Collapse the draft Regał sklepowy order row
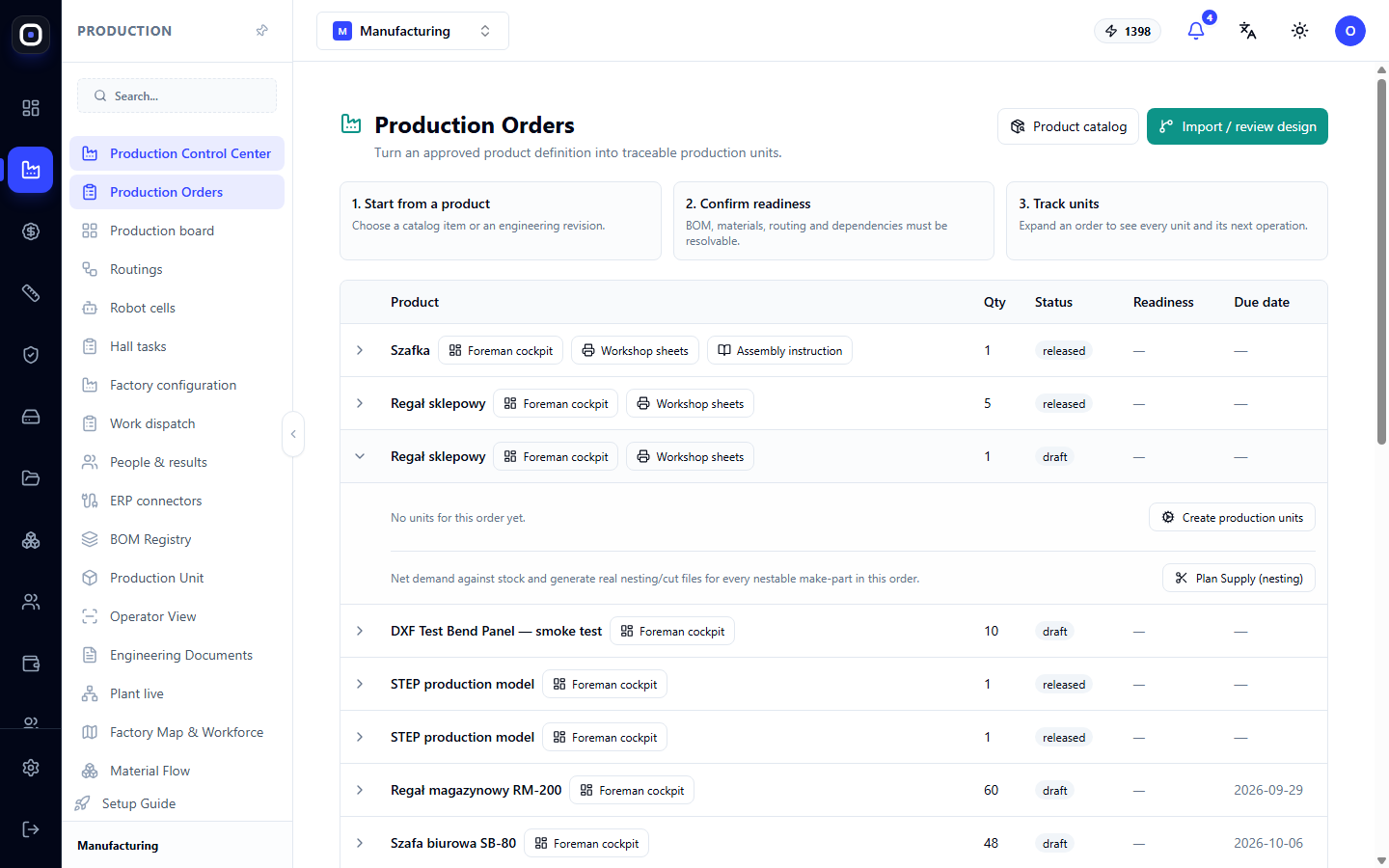The height and width of the screenshot is (868, 1389). click(x=360, y=456)
